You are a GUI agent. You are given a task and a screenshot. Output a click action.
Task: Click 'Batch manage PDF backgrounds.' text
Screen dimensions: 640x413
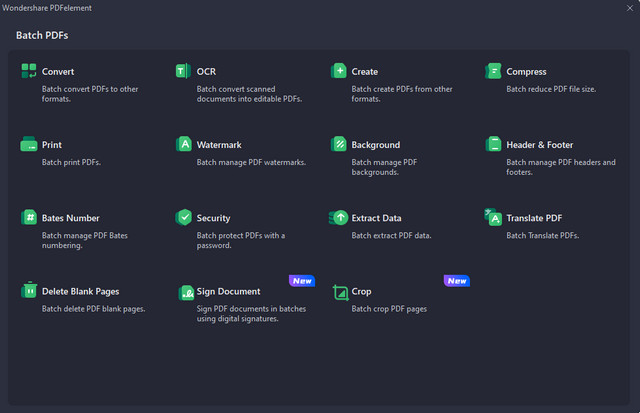coord(384,167)
